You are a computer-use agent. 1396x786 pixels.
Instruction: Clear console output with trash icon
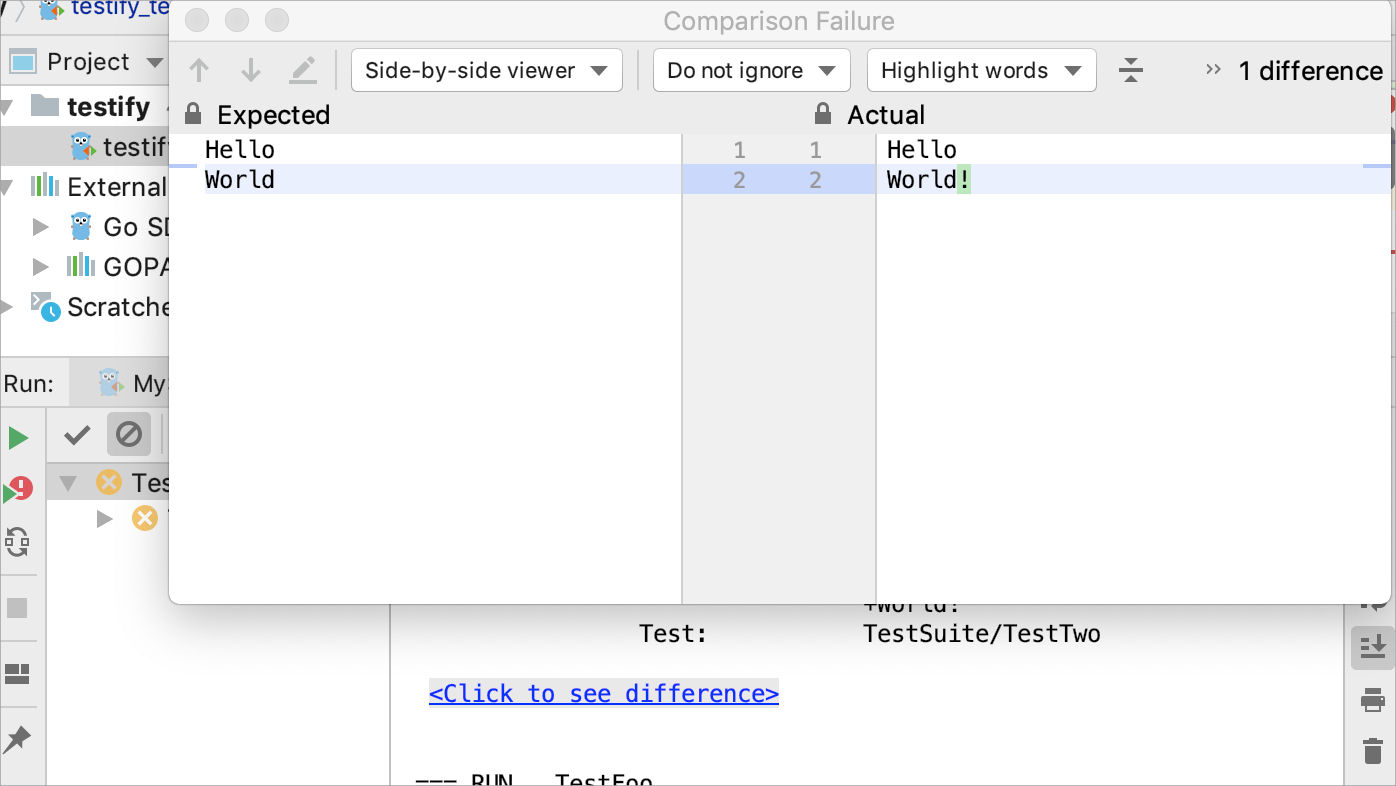(x=1373, y=750)
